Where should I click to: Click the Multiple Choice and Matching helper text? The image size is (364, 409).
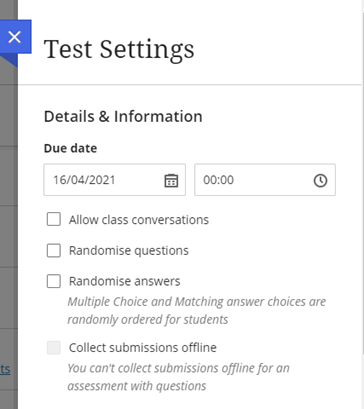click(197, 311)
